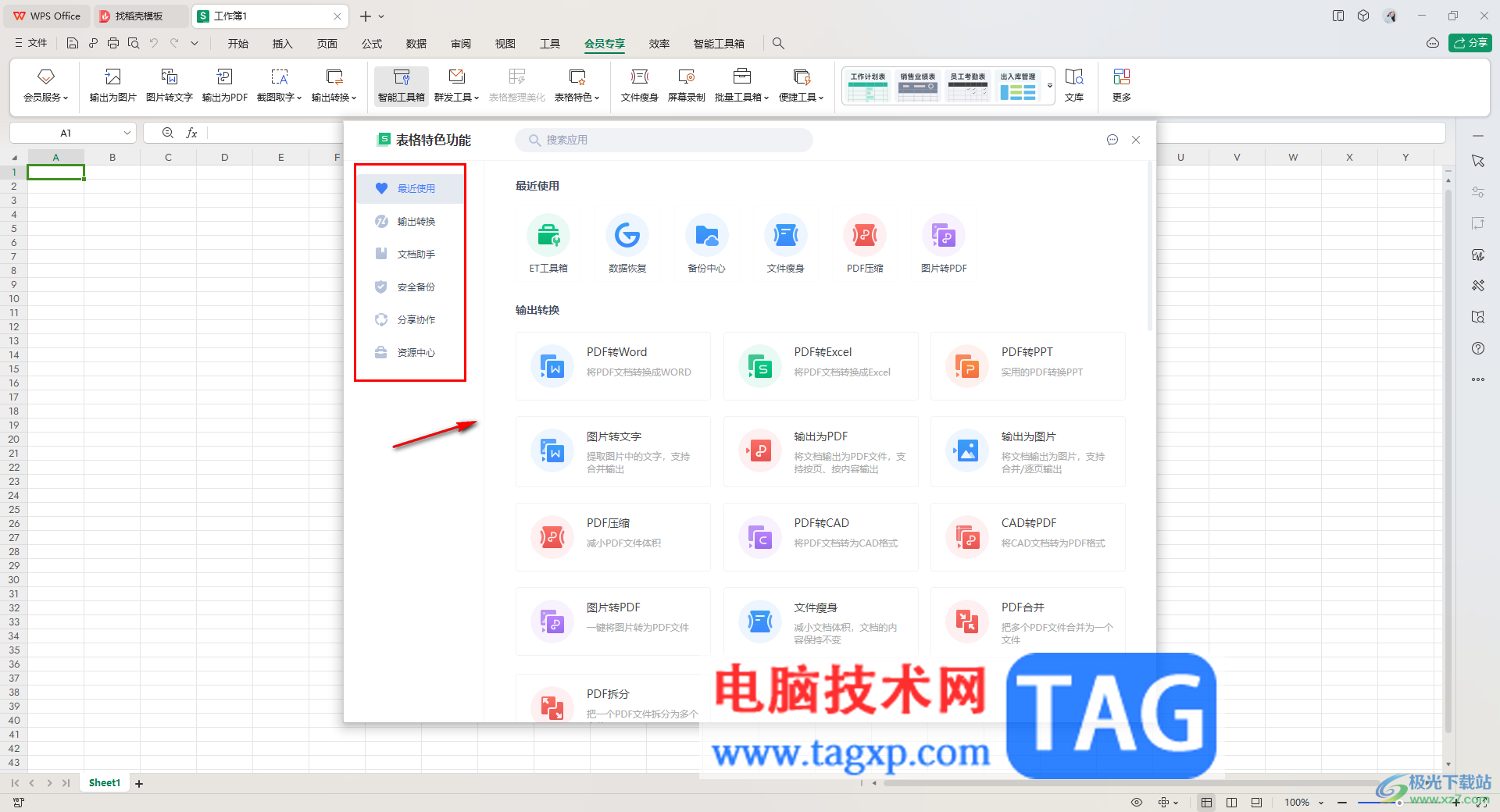The width and height of the screenshot is (1500, 812).
Task: Open the PDF转CAD card
Action: pos(821,537)
